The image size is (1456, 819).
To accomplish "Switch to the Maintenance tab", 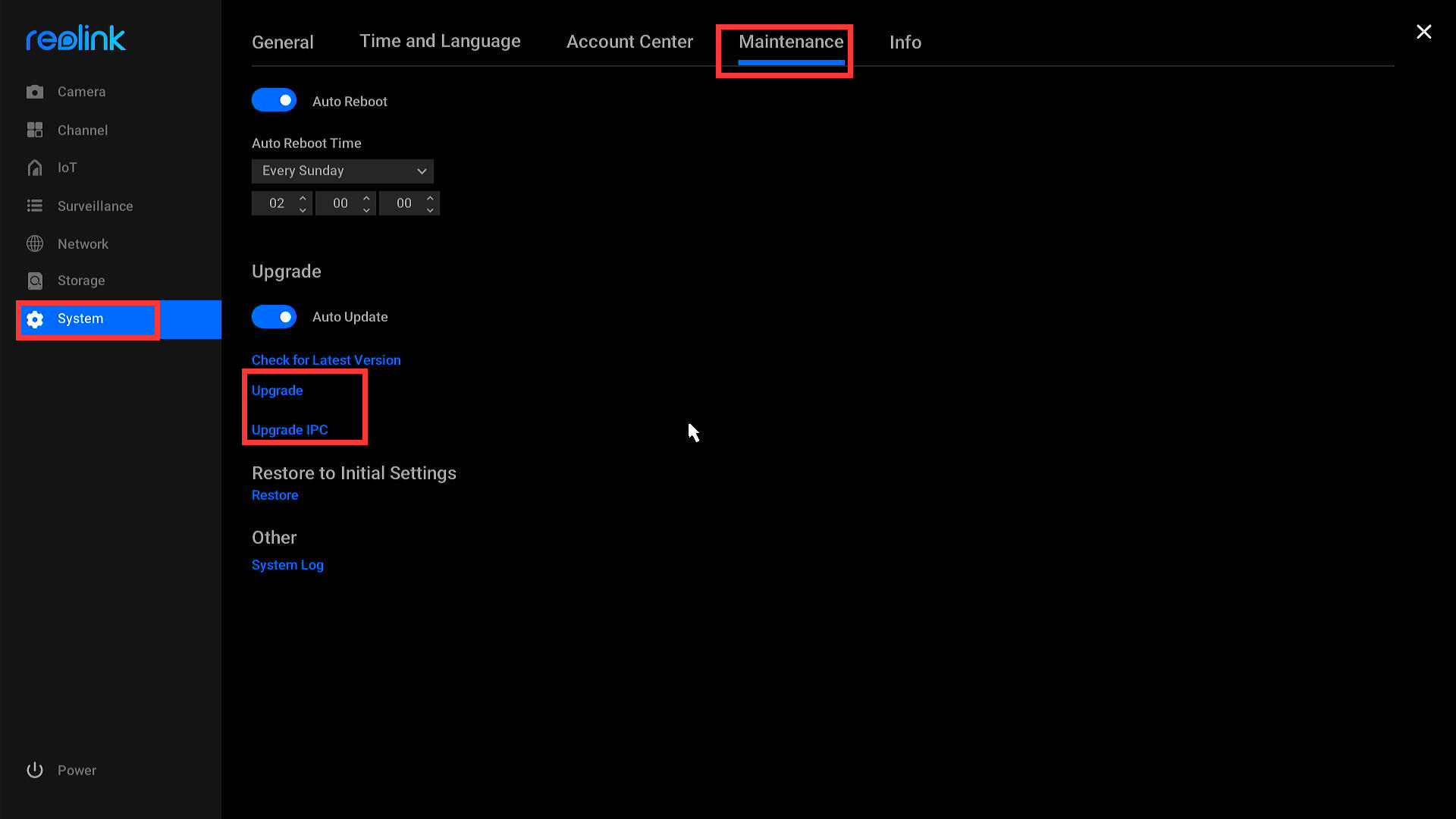I will 791,42.
